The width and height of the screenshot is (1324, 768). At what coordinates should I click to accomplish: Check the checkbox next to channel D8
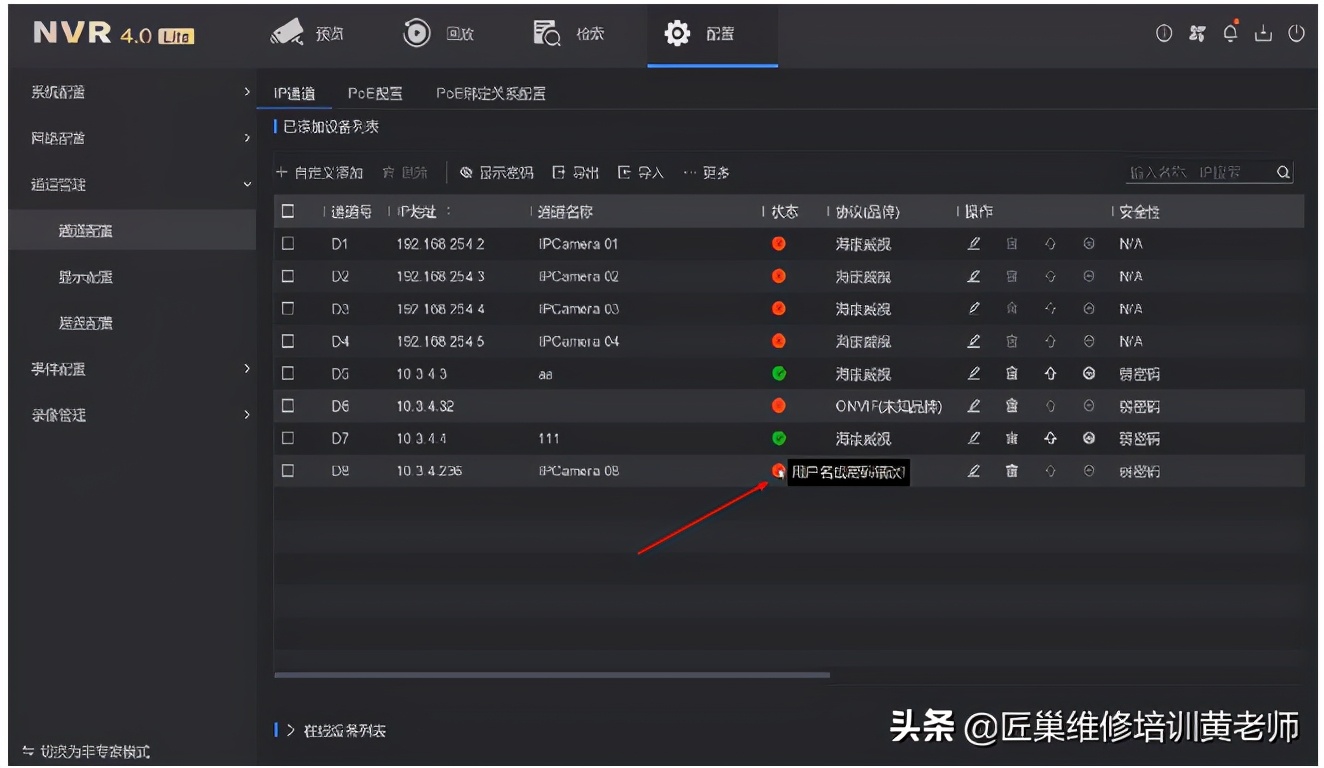[x=286, y=470]
